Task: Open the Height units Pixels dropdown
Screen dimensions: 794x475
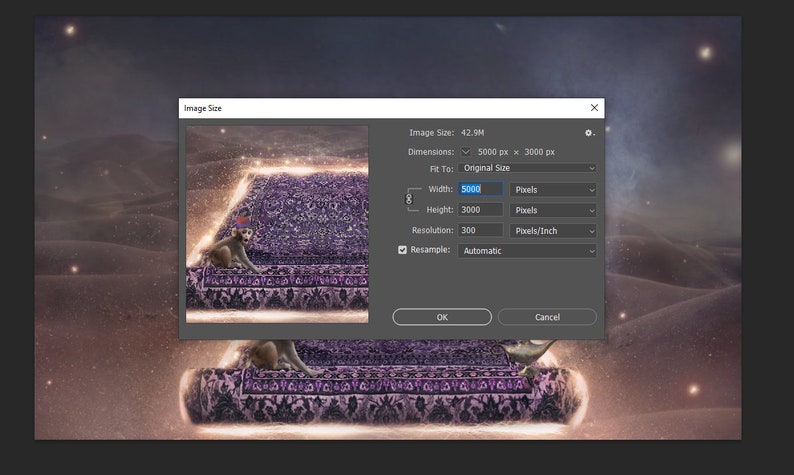Action: coord(553,210)
